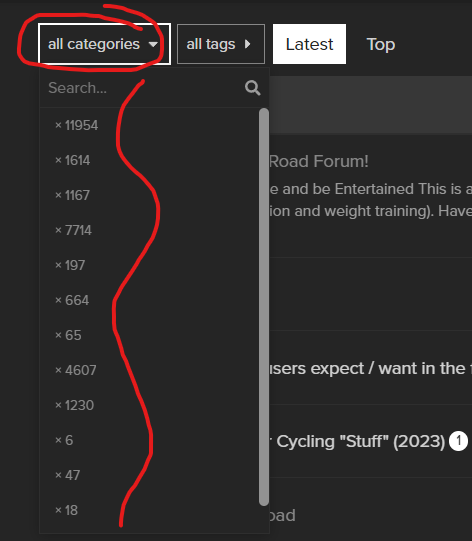Click the unread badge on Cycling Stuff topic
Screen dimensions: 472x541
pos(458,441)
